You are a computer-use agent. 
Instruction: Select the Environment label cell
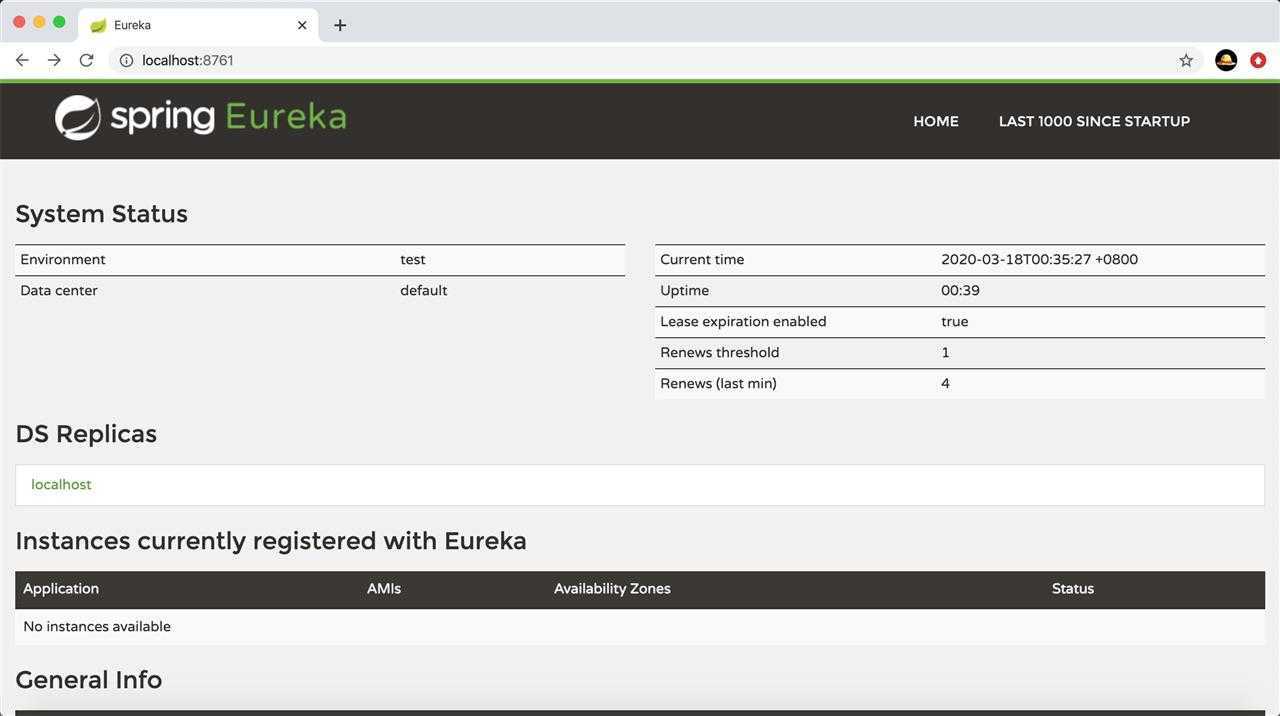tap(63, 259)
